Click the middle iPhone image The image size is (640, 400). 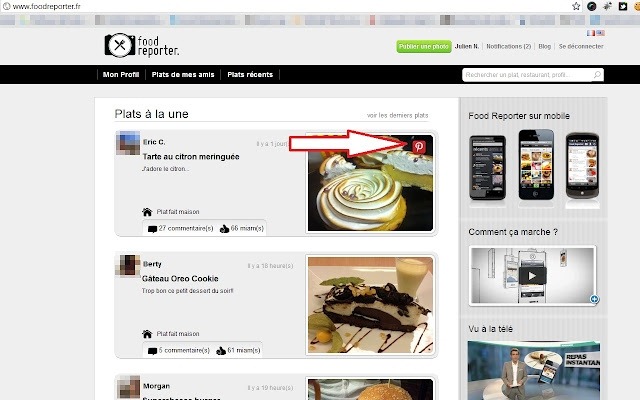(536, 164)
